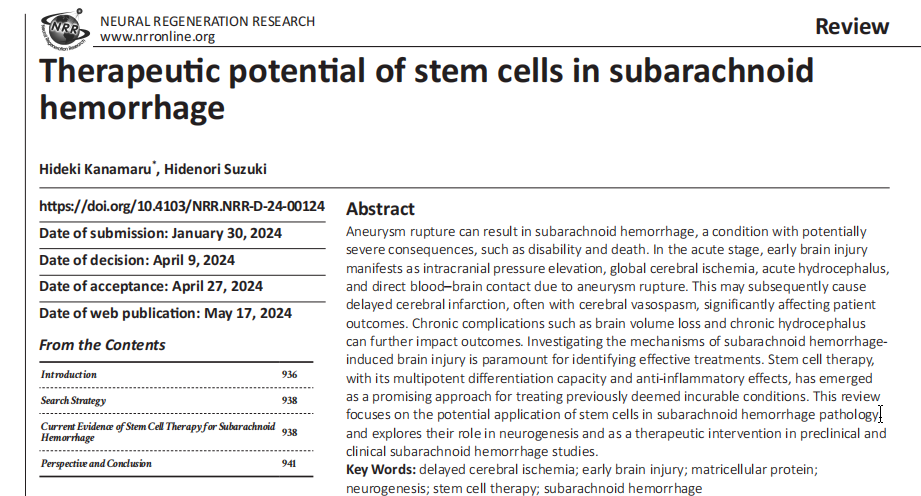Click the Date of acceptance line
The height and width of the screenshot is (496, 921).
click(x=151, y=286)
